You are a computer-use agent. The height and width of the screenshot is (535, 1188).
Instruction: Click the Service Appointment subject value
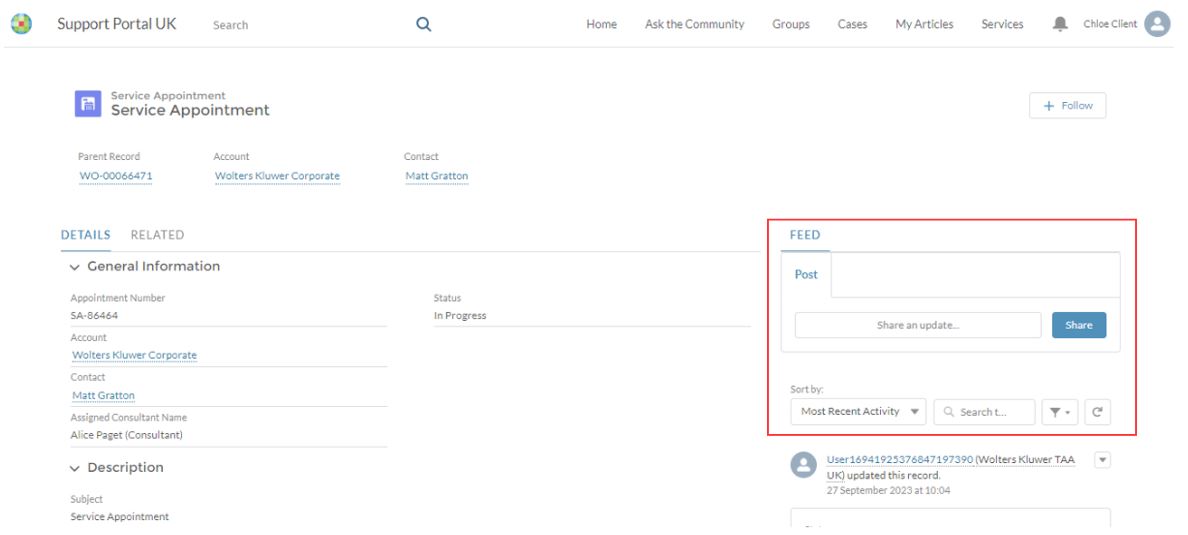point(120,517)
